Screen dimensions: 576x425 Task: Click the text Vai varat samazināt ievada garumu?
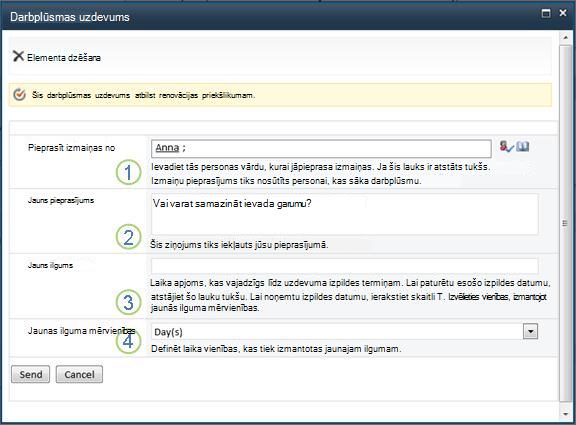point(232,204)
